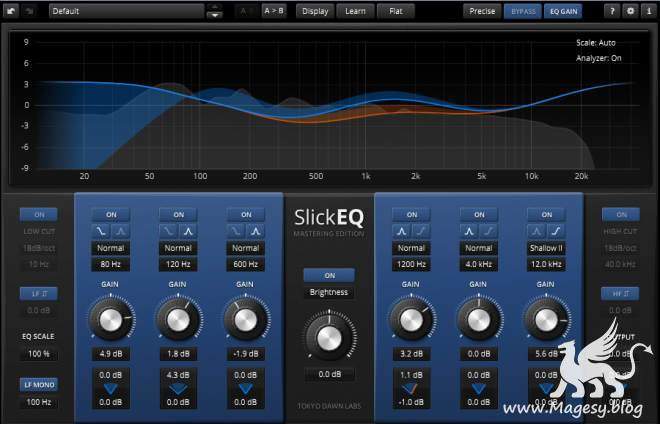Open the 12.0 kHz frequency selector
The height and width of the screenshot is (424, 660).
[546, 264]
